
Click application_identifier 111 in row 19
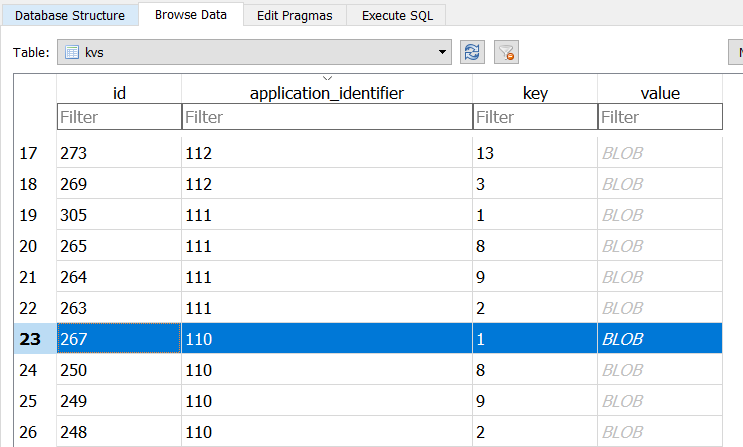[x=327, y=215]
